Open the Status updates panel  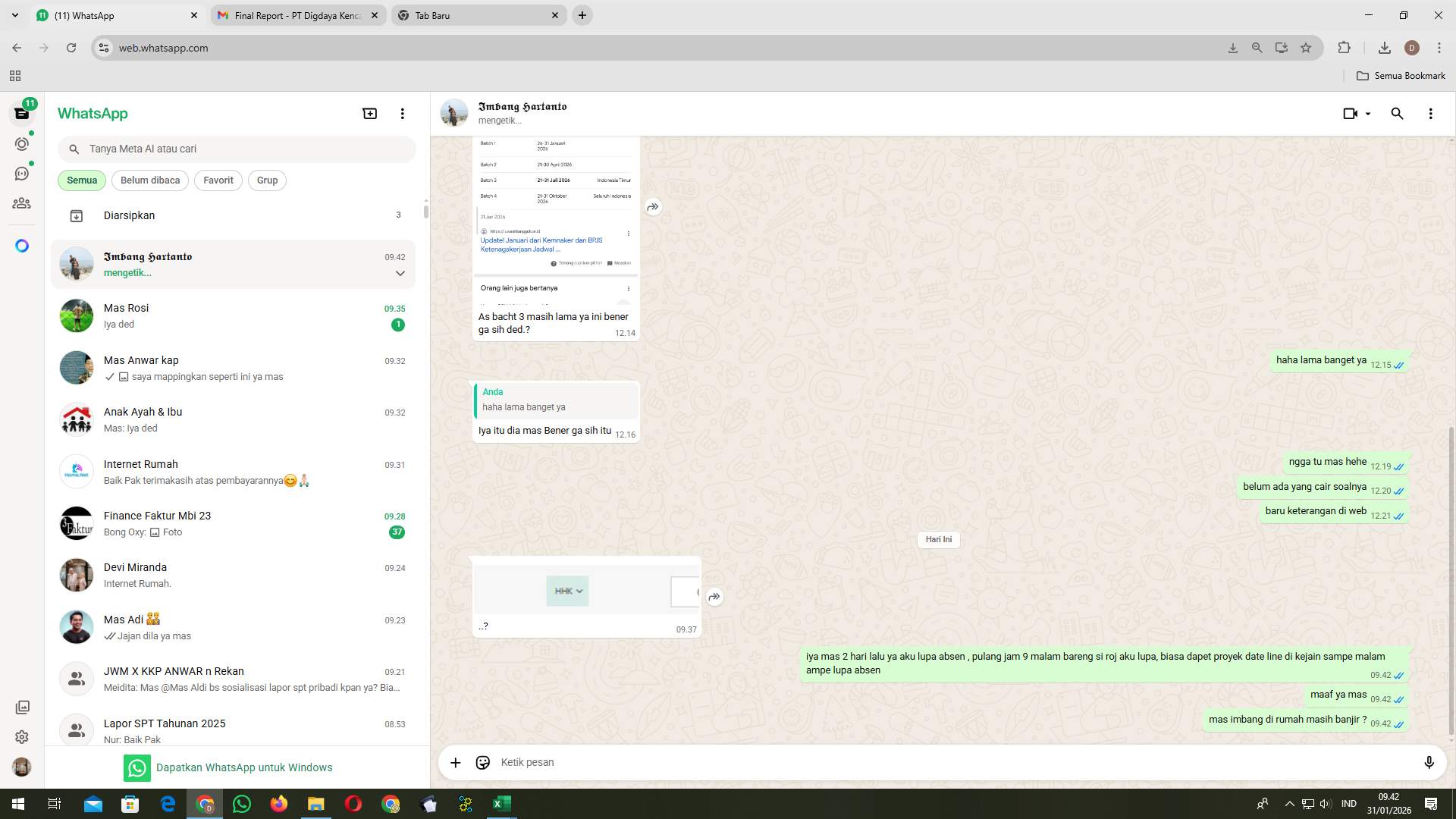click(x=22, y=143)
